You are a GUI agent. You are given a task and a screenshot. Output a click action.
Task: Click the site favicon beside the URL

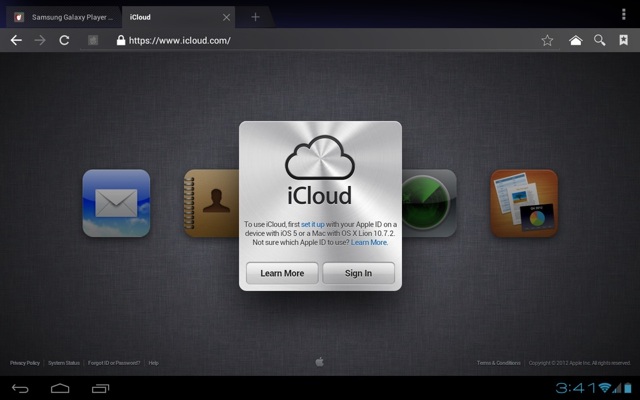click(x=93, y=40)
